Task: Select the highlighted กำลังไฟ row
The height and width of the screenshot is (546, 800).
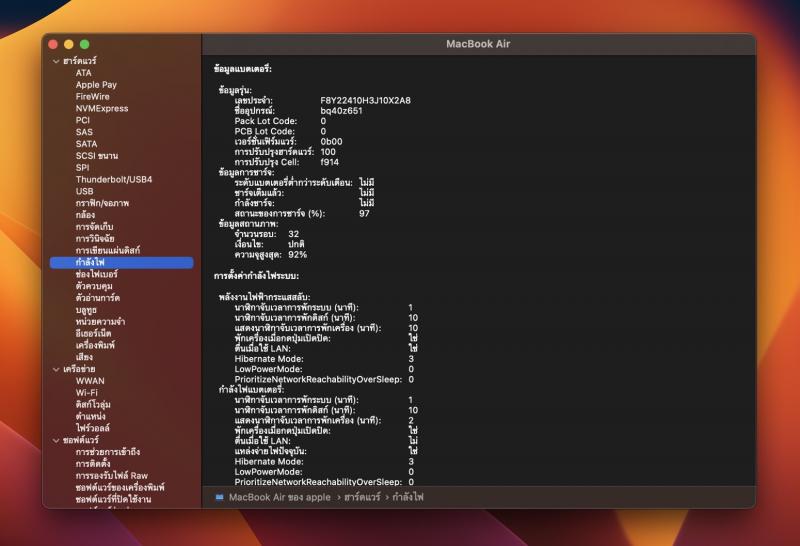Action: pyautogui.click(x=121, y=262)
